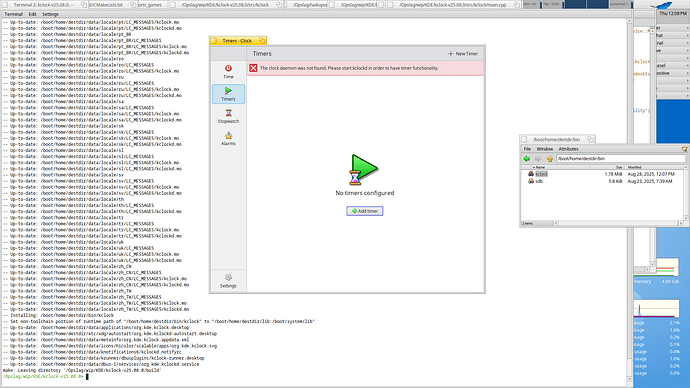Image resolution: width=690 pixels, height=388 pixels.
Task: Select the sdb file name
Action: point(539,181)
